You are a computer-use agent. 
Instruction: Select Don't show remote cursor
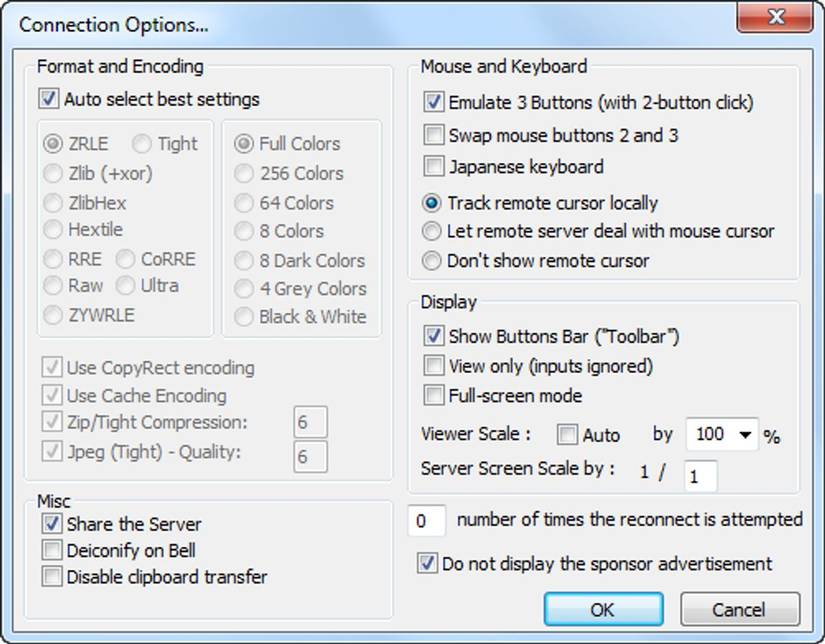431,260
